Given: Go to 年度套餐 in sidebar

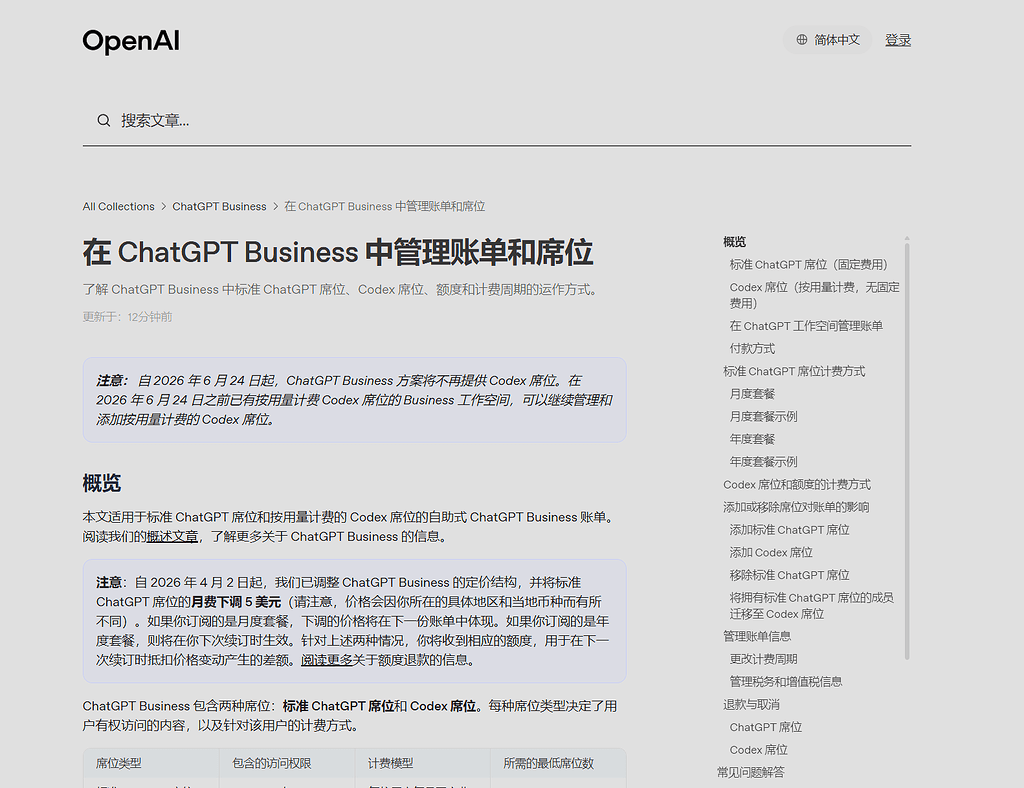Looking at the screenshot, I should (x=752, y=439).
